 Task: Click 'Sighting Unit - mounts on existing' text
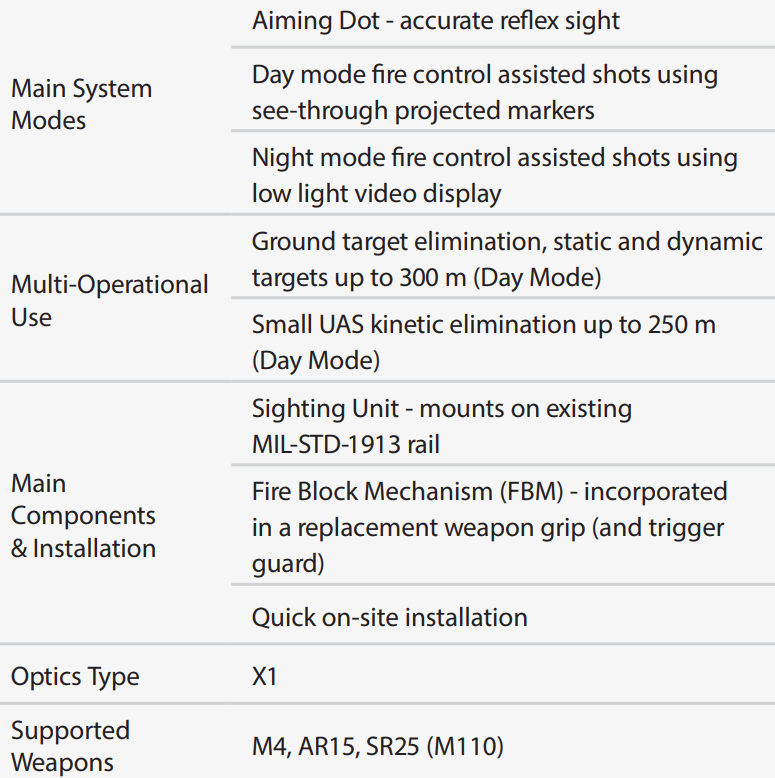tap(442, 409)
